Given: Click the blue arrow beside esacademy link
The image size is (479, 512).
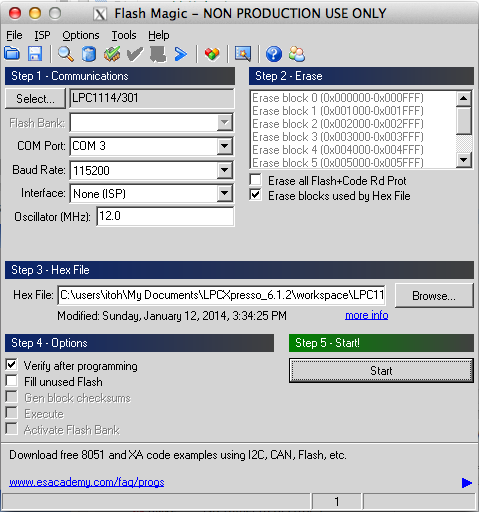Looking at the screenshot, I should pos(467,482).
